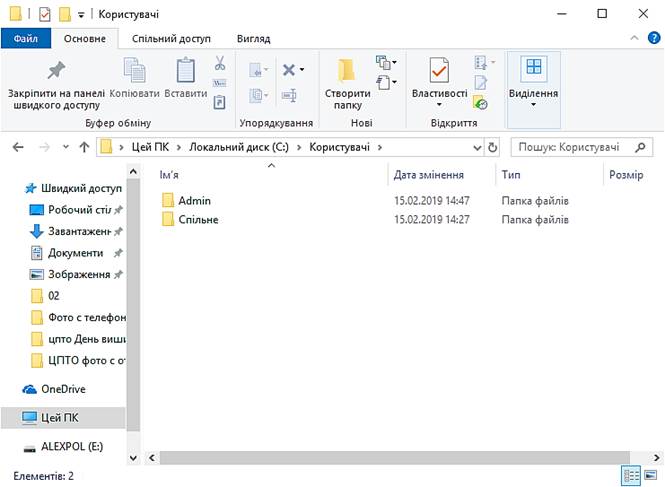665x487 pixels.
Task: Click the Copy to icon in Упорядкування
Action: click(256, 95)
